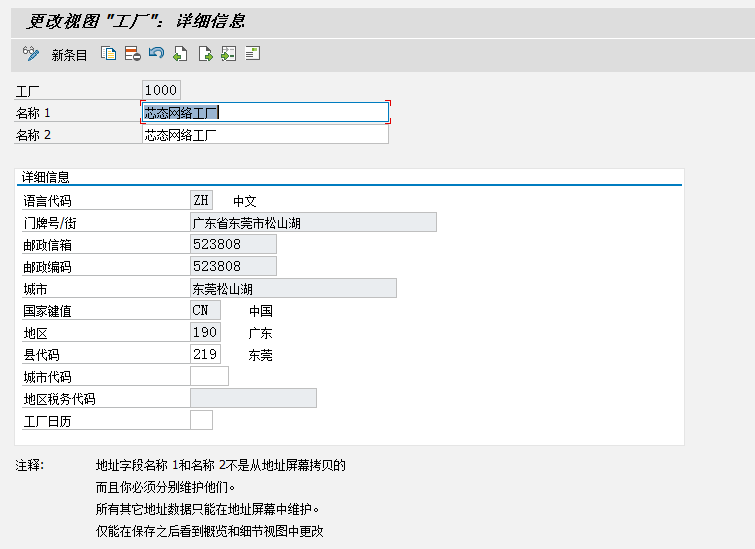Image resolution: width=755 pixels, height=549 pixels.
Task: Click the 县代码 field with 219
Action: pos(206,354)
